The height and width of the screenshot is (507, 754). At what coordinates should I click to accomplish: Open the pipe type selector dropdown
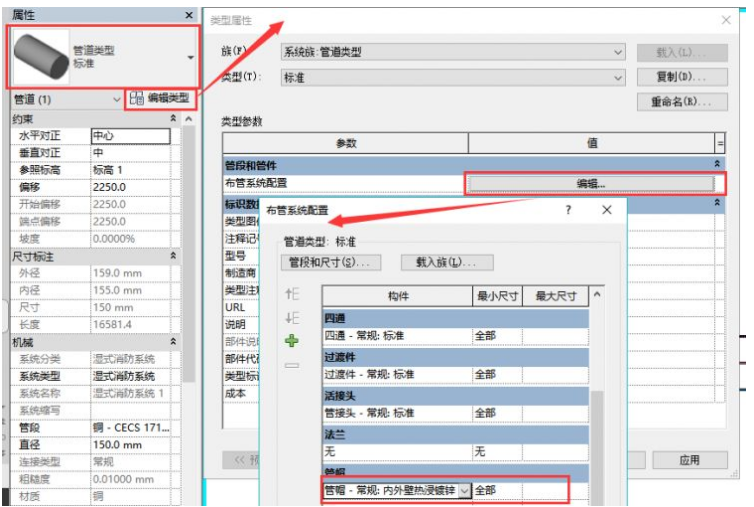(x=190, y=57)
